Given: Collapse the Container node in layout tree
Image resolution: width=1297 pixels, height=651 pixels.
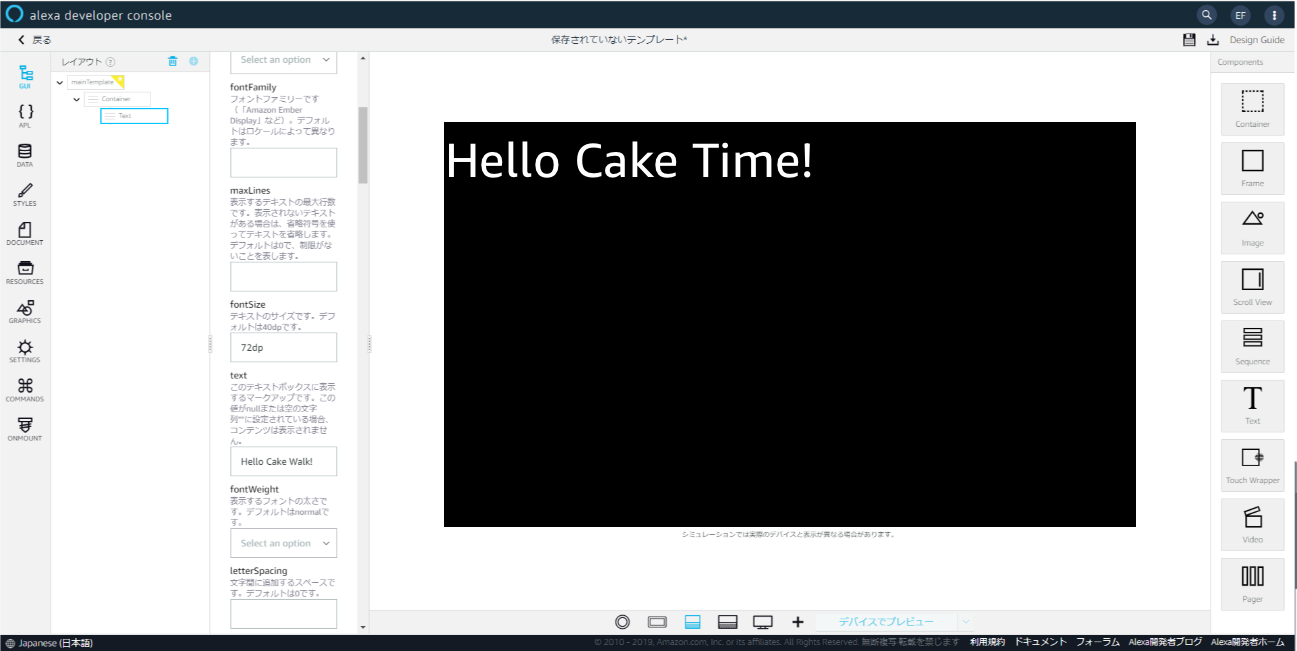Looking at the screenshot, I should pos(76,99).
